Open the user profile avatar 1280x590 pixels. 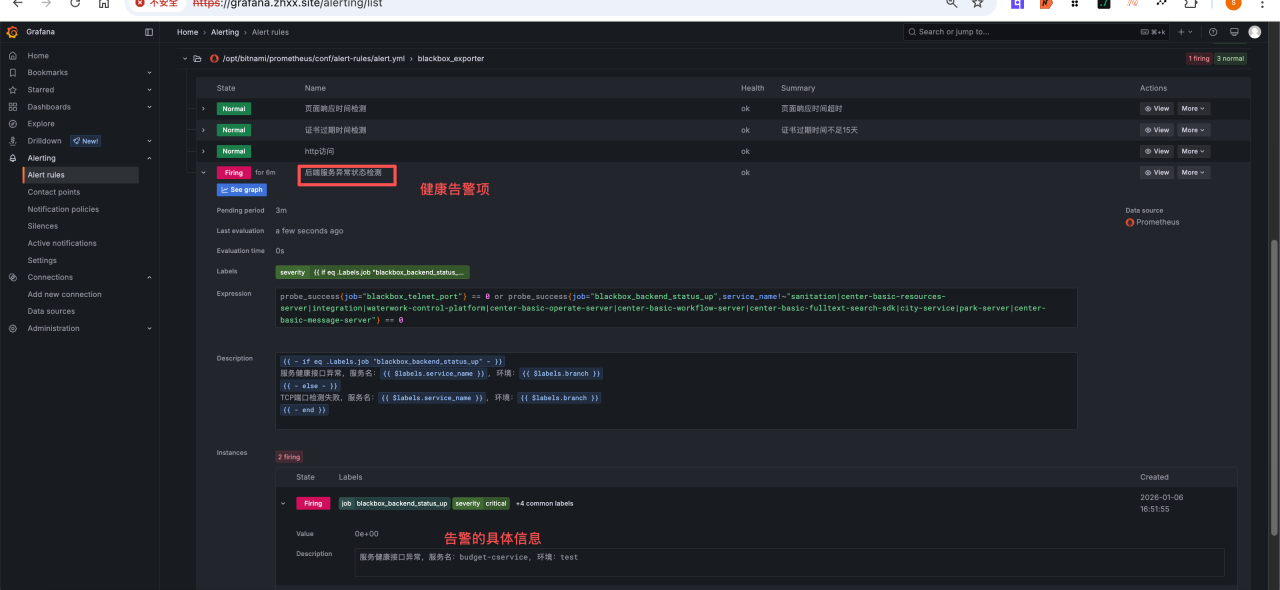pyautogui.click(x=1255, y=32)
